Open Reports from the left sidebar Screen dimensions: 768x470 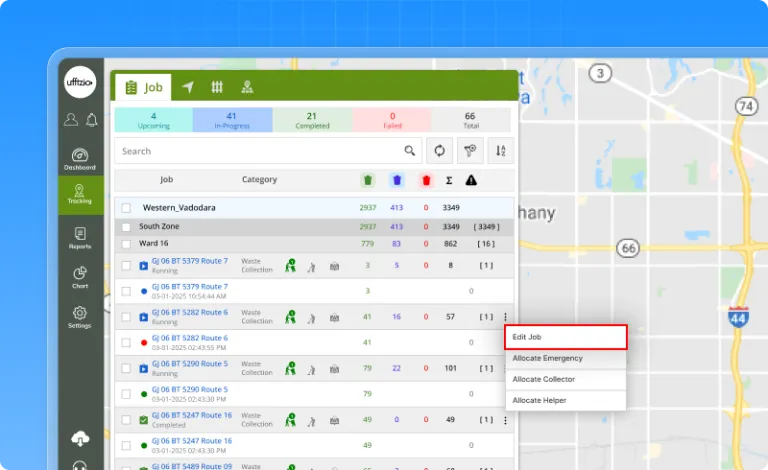coord(80,238)
